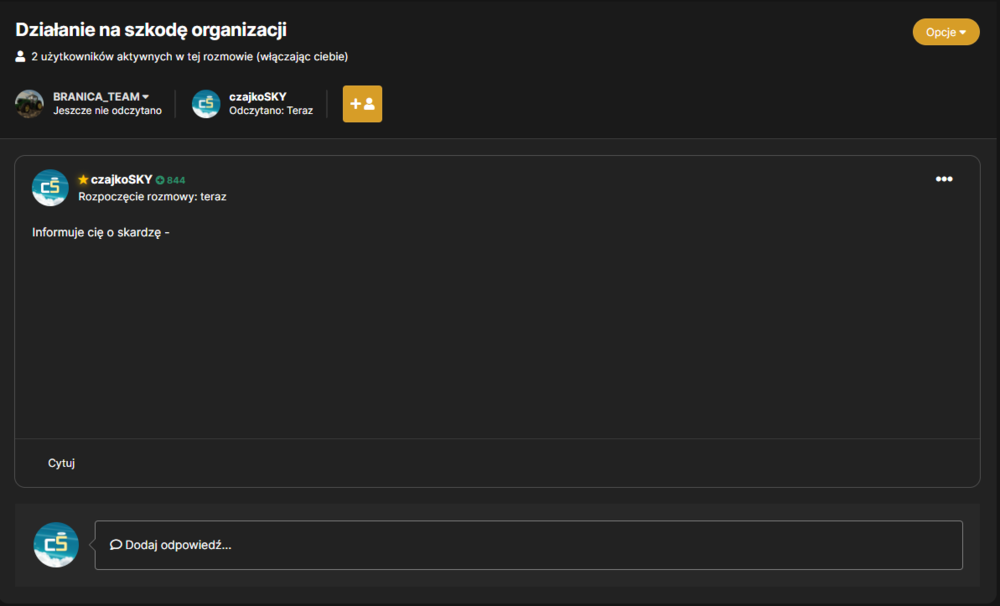Open czajkoSKY avatar in participants bar

(206, 103)
